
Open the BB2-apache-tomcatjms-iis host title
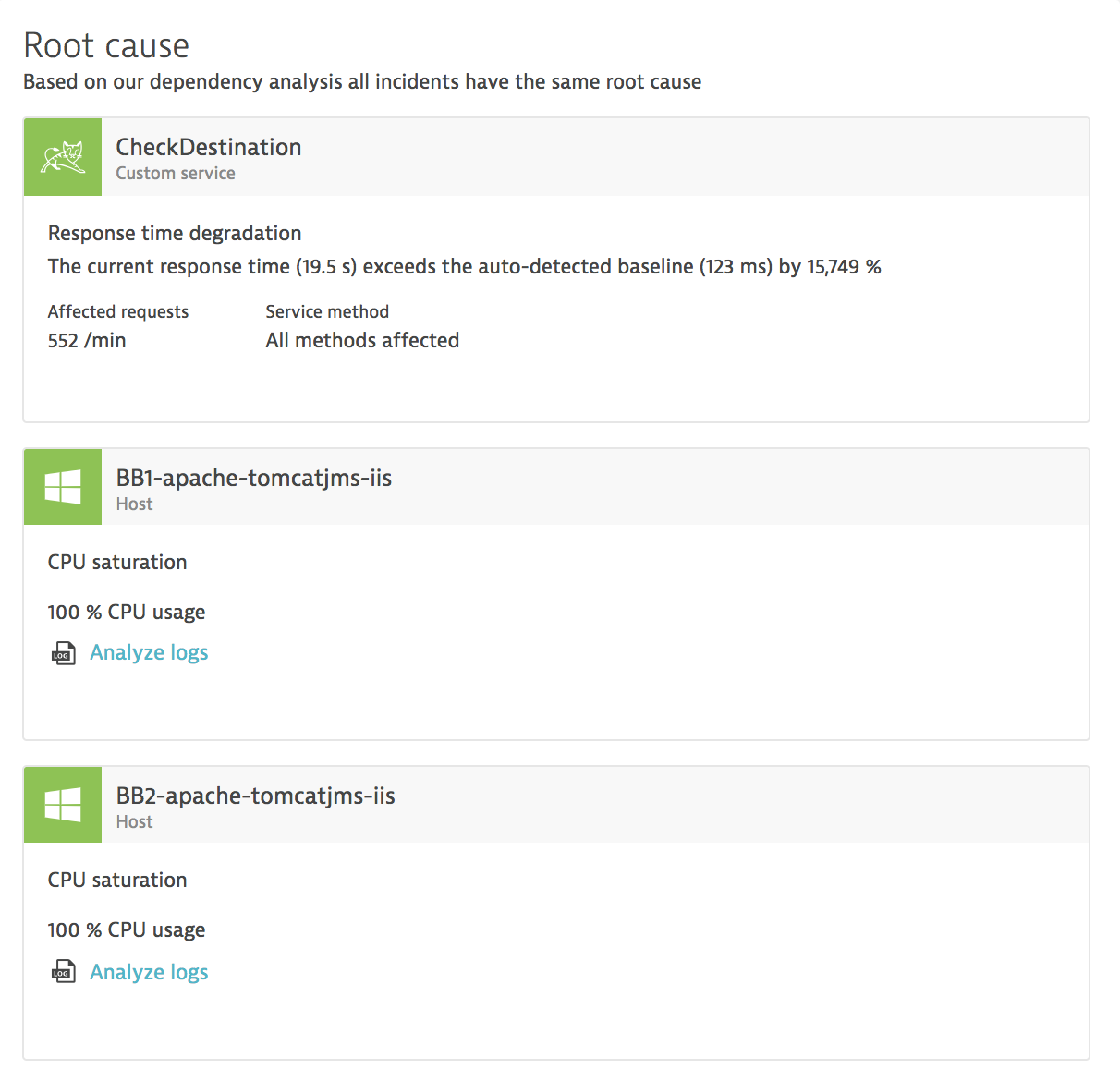256,796
